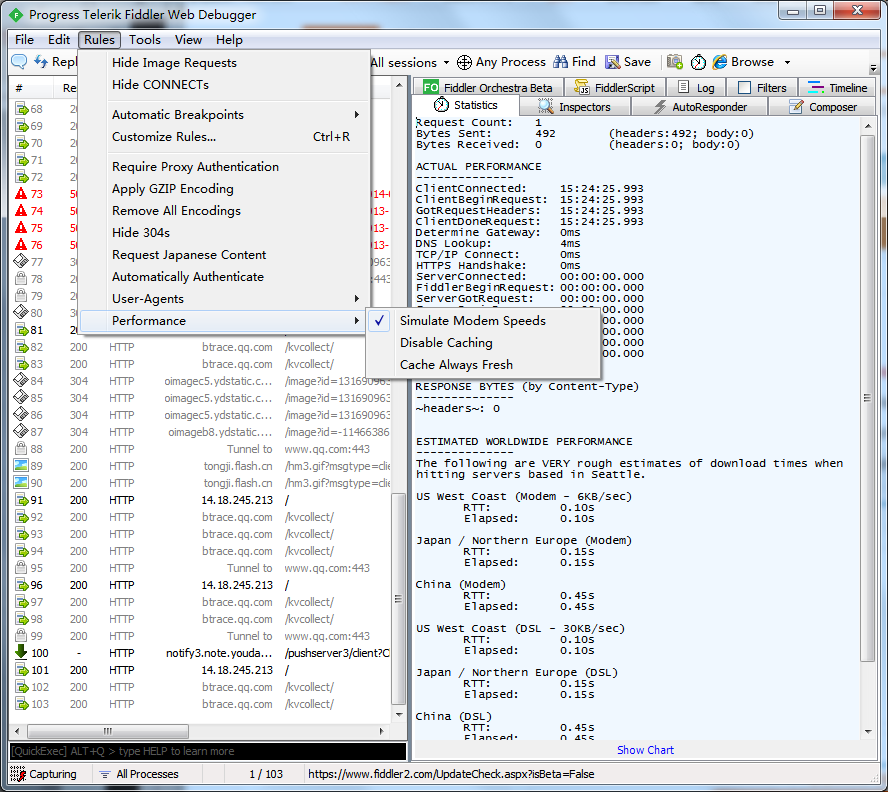Screen dimensions: 888x792
Task: Toggle Simulate Modem Speeds option
Action: point(483,321)
